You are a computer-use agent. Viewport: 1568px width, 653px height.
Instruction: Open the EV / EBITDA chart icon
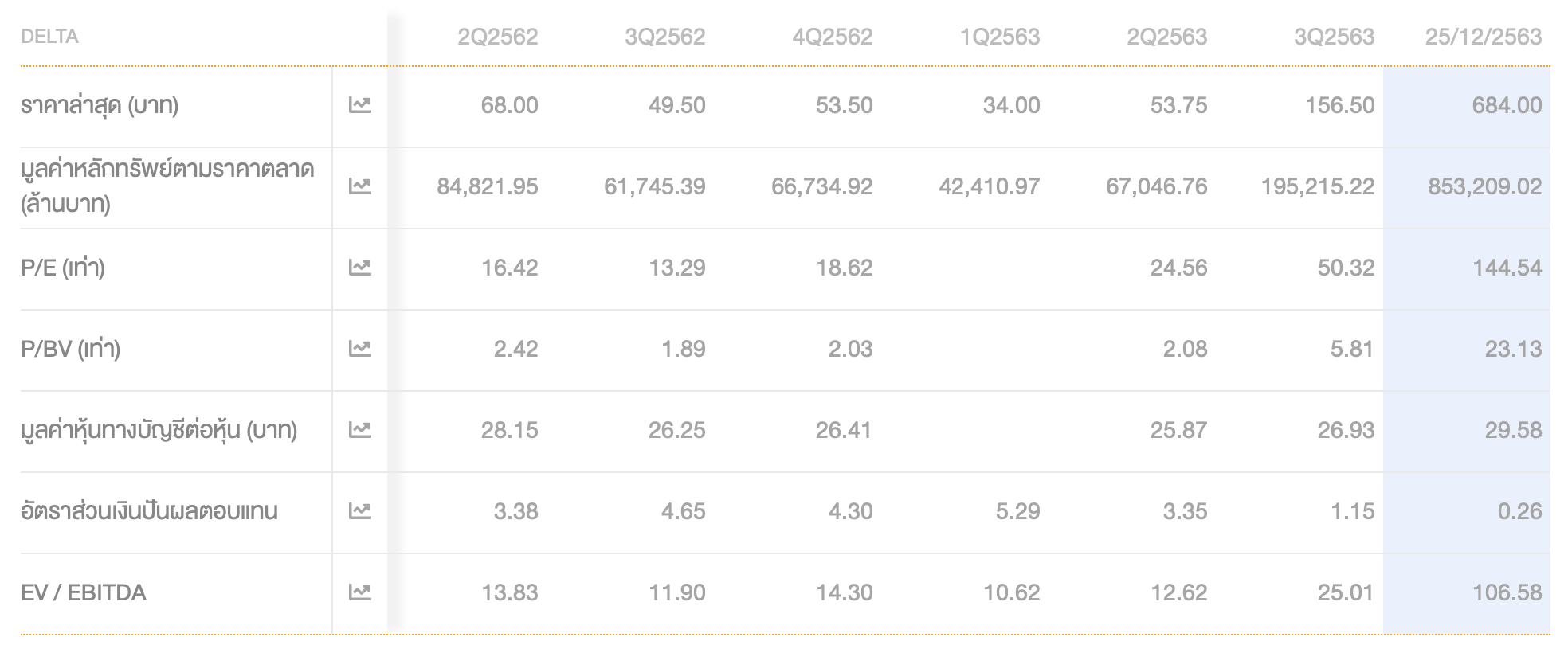pos(360,592)
